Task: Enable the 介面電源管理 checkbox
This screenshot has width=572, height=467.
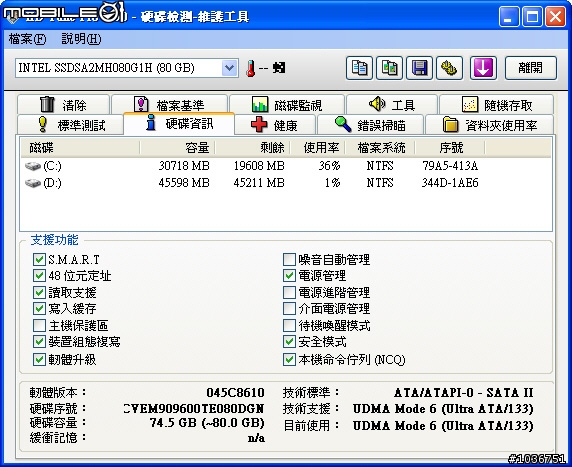Action: (x=289, y=309)
